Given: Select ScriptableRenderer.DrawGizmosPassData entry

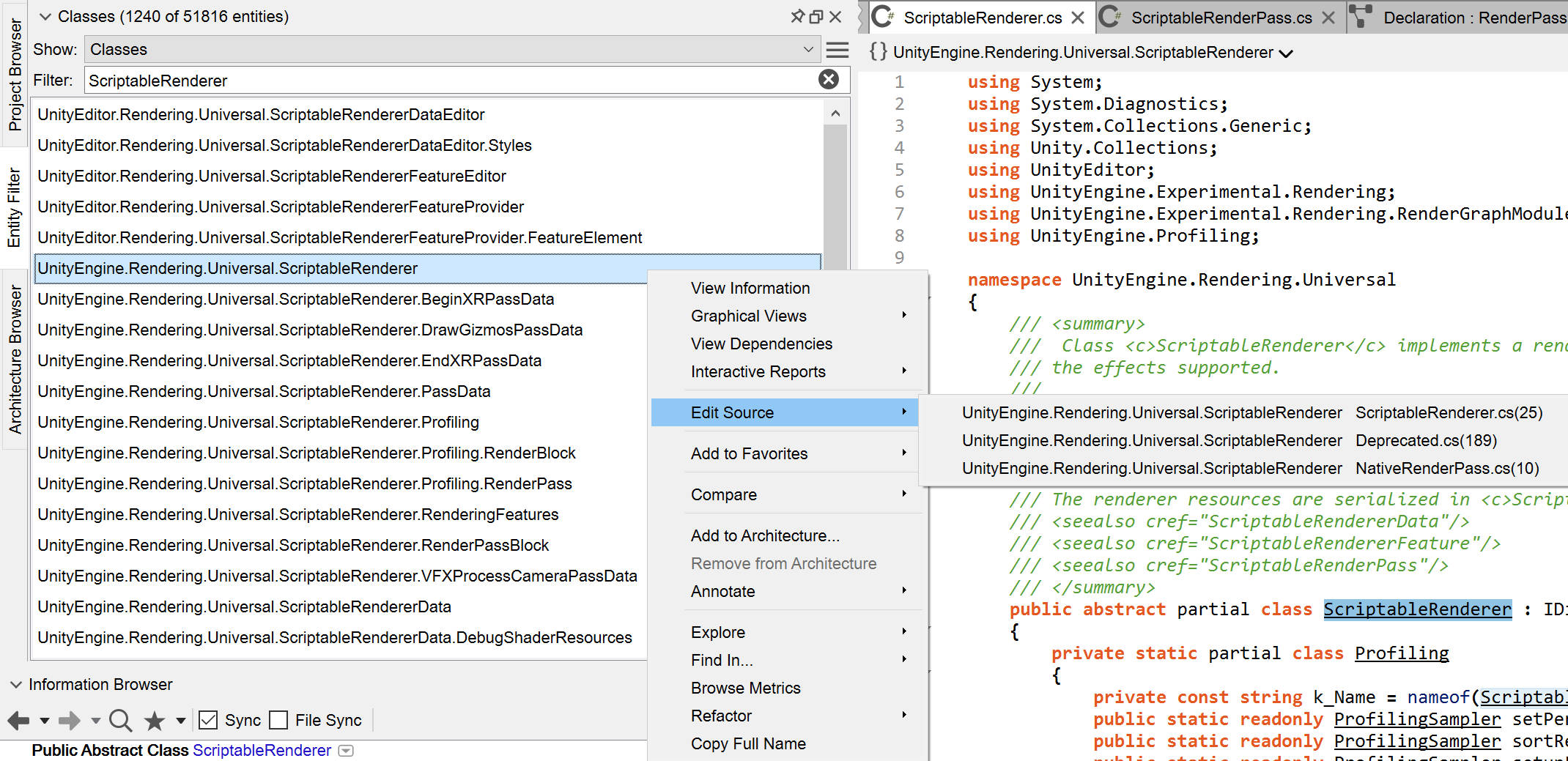Looking at the screenshot, I should (x=341, y=330).
